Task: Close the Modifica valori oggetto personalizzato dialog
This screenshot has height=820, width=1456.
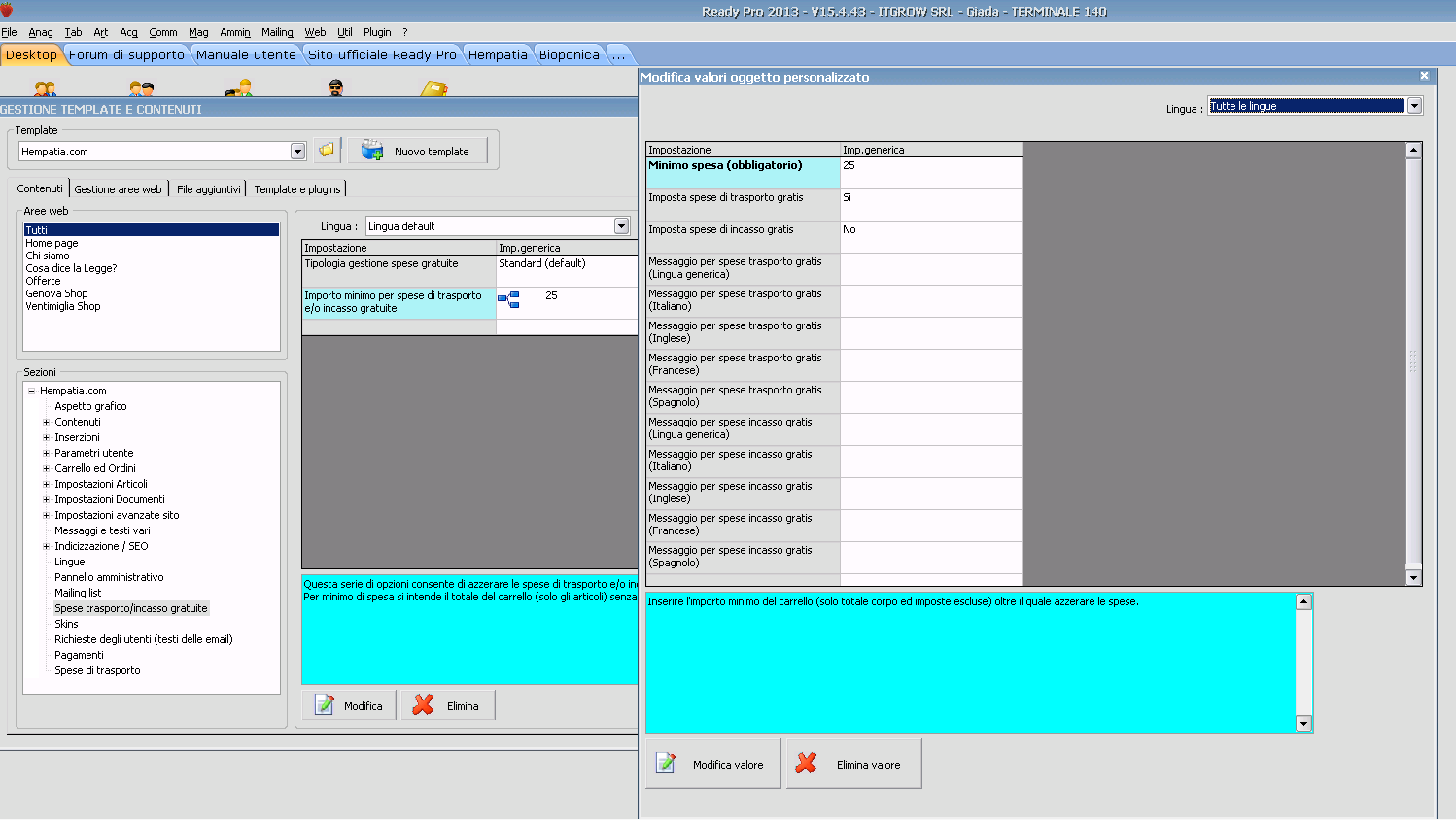Action: [1424, 76]
